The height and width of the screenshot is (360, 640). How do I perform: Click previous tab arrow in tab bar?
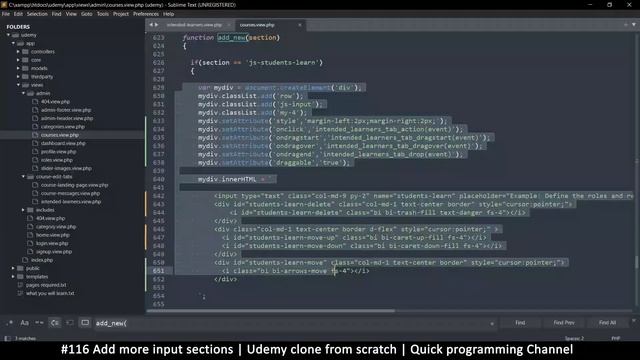151,25
